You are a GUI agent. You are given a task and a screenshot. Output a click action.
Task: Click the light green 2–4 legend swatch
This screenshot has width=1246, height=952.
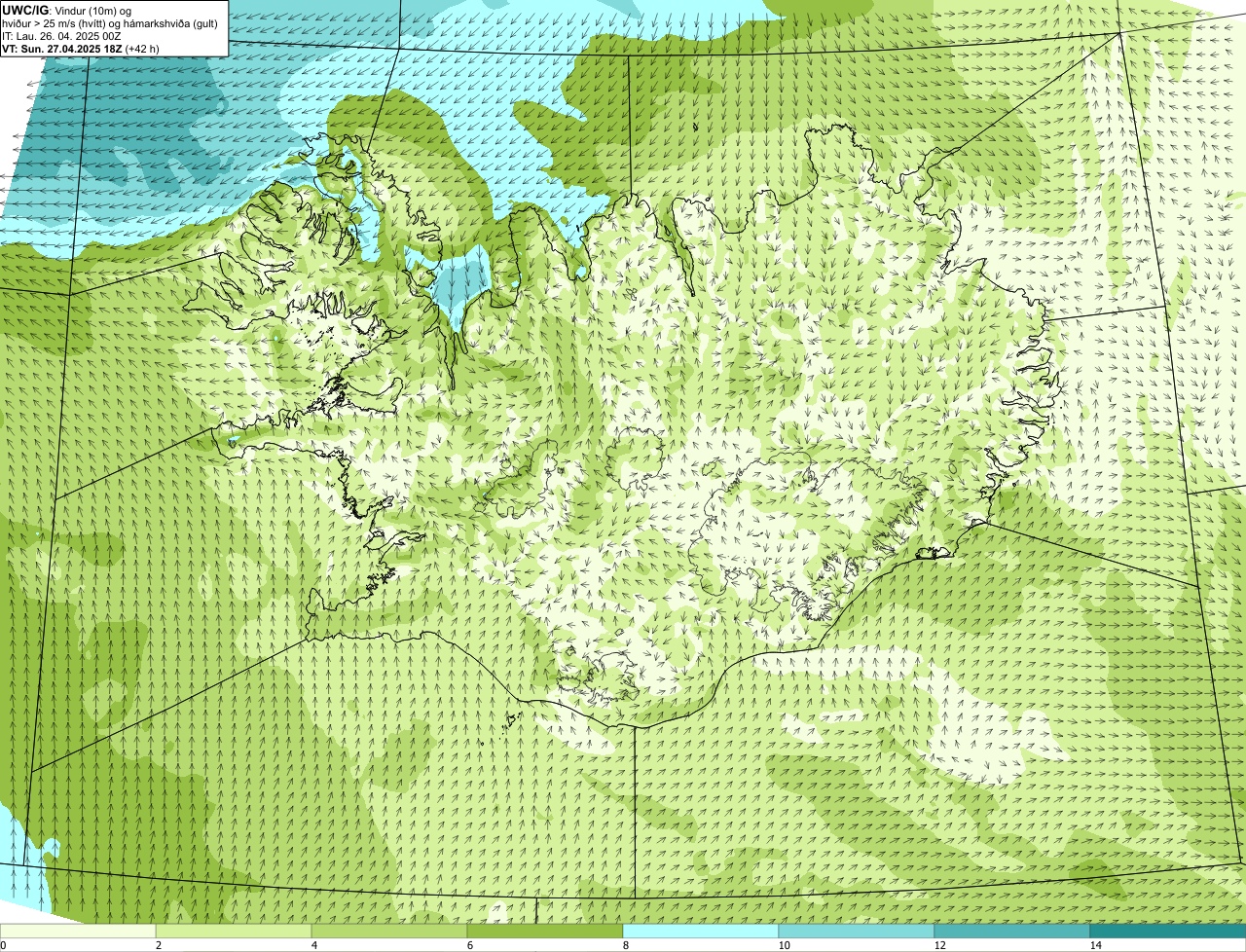tap(234, 931)
